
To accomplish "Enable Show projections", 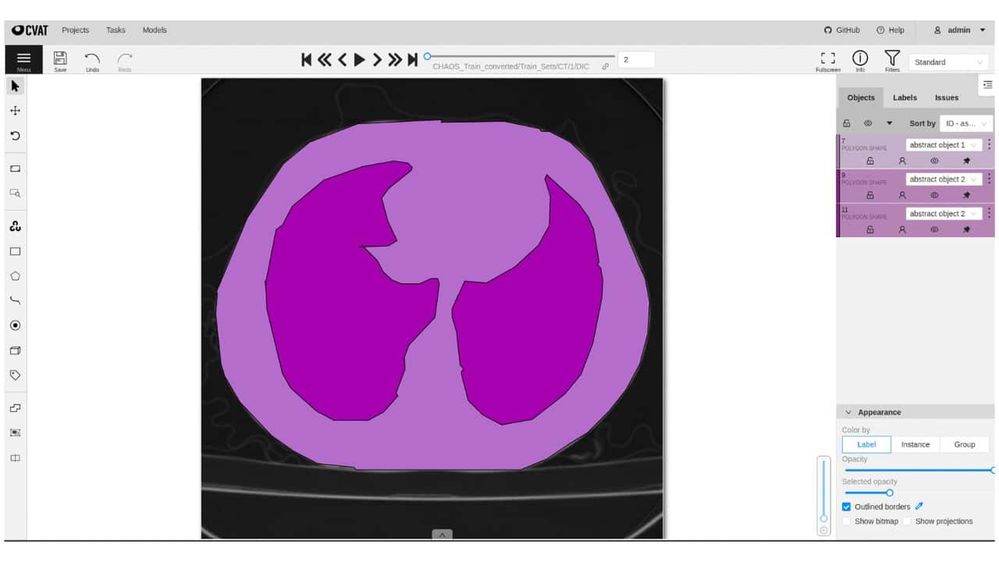I will tap(907, 521).
